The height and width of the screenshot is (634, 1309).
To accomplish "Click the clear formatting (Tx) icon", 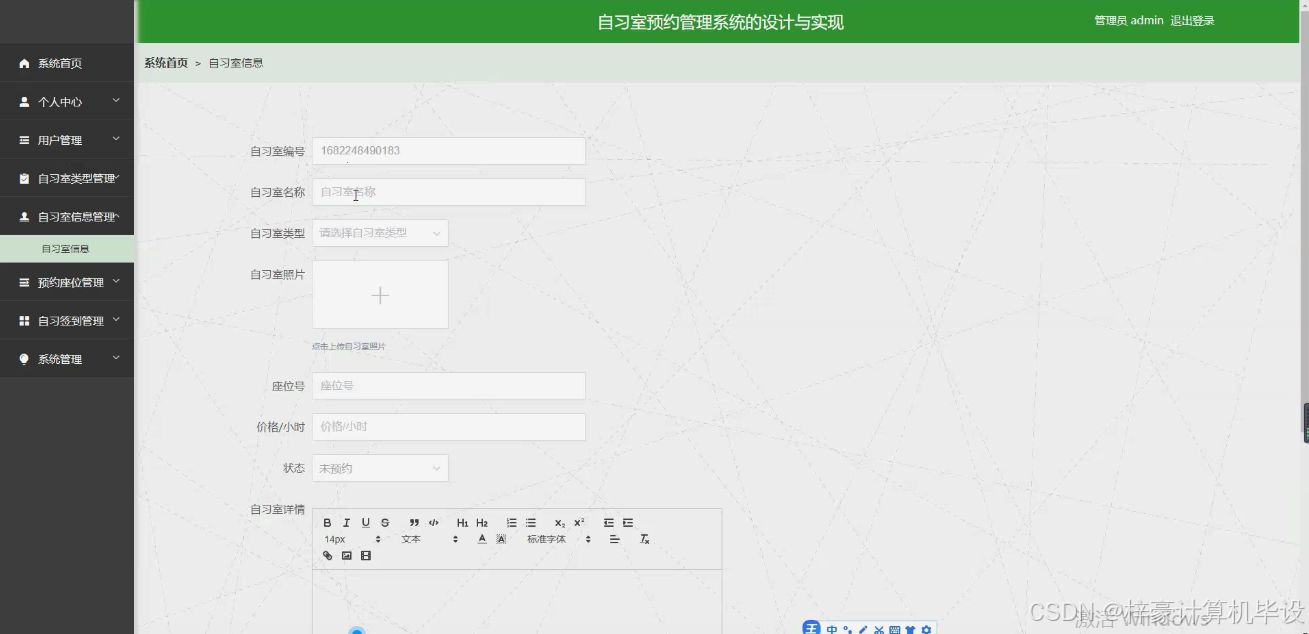I will tap(645, 539).
